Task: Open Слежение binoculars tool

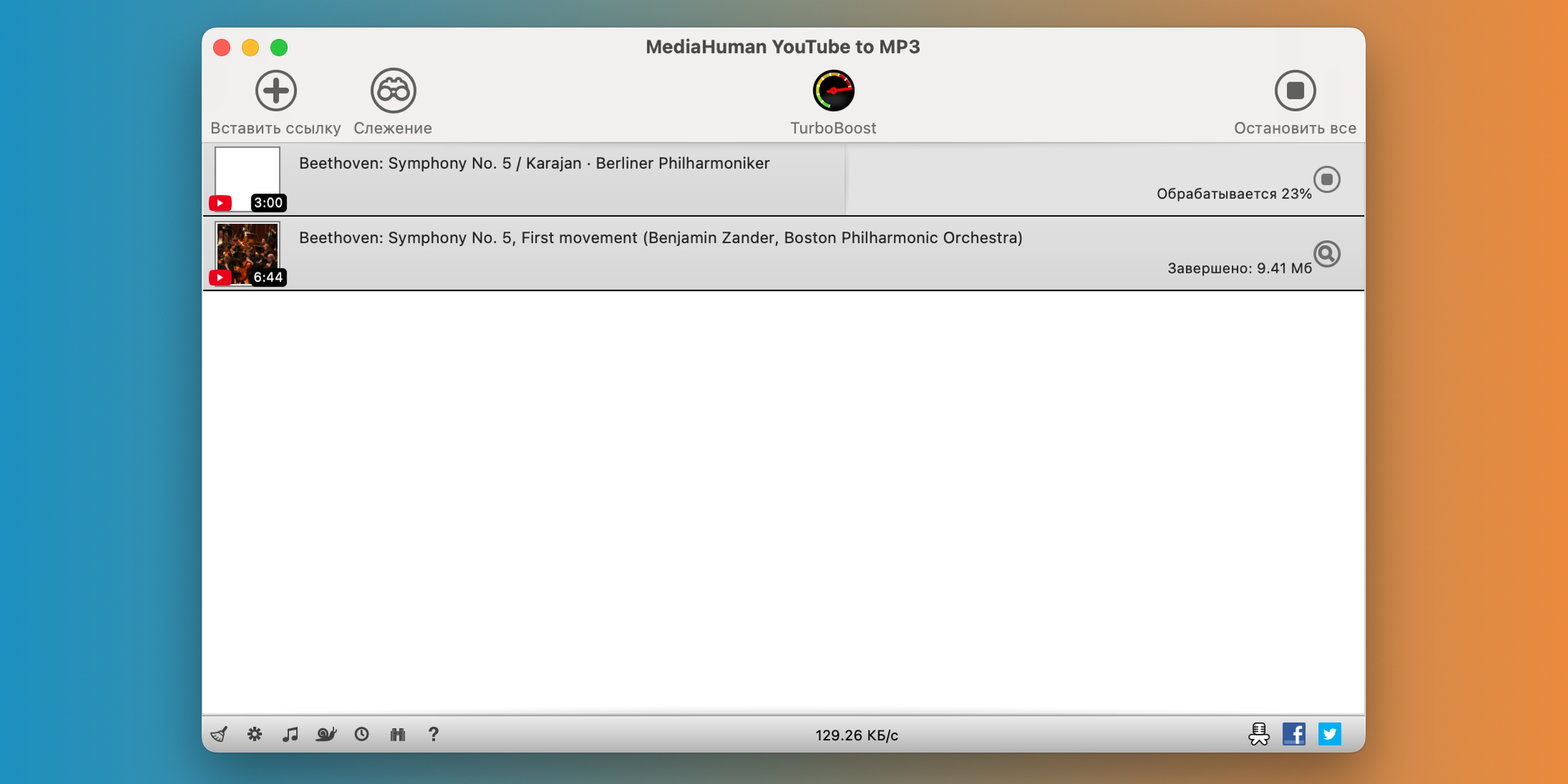Action: click(393, 91)
